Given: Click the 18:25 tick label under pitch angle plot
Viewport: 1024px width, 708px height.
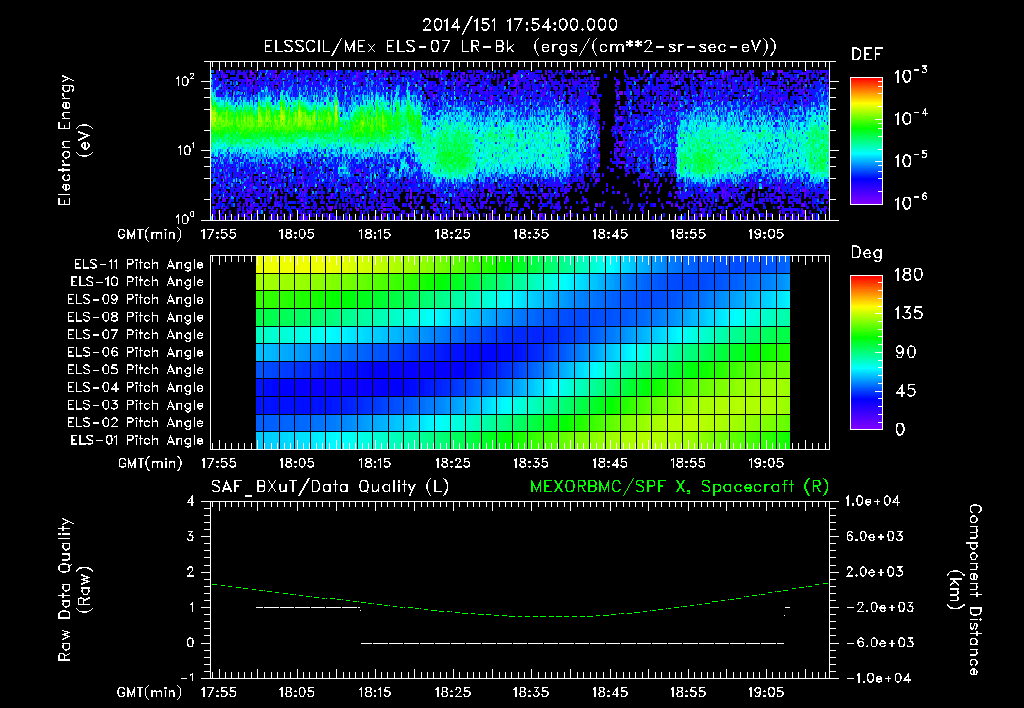Looking at the screenshot, I should [453, 463].
